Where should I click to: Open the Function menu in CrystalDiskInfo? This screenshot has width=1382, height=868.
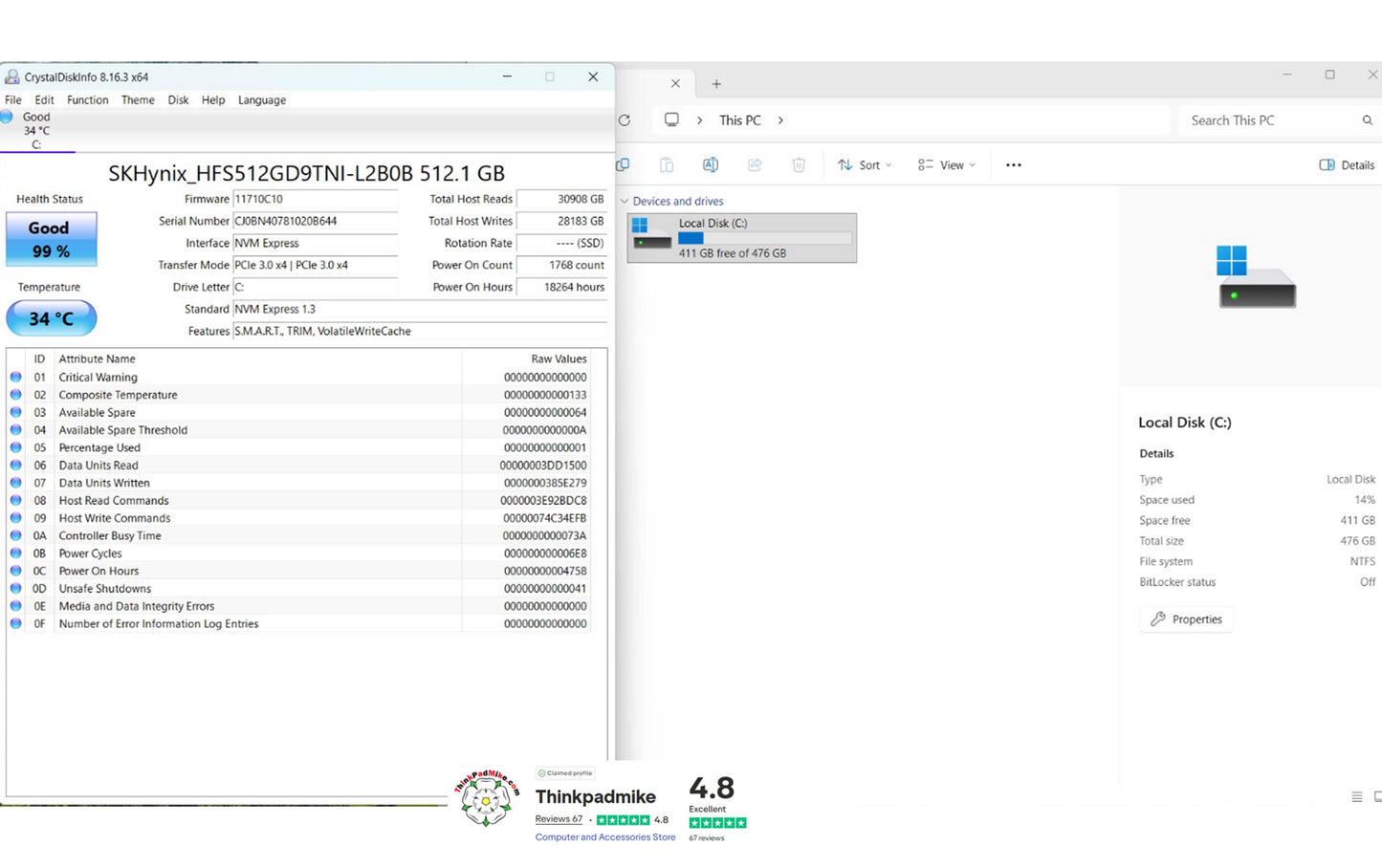87,100
